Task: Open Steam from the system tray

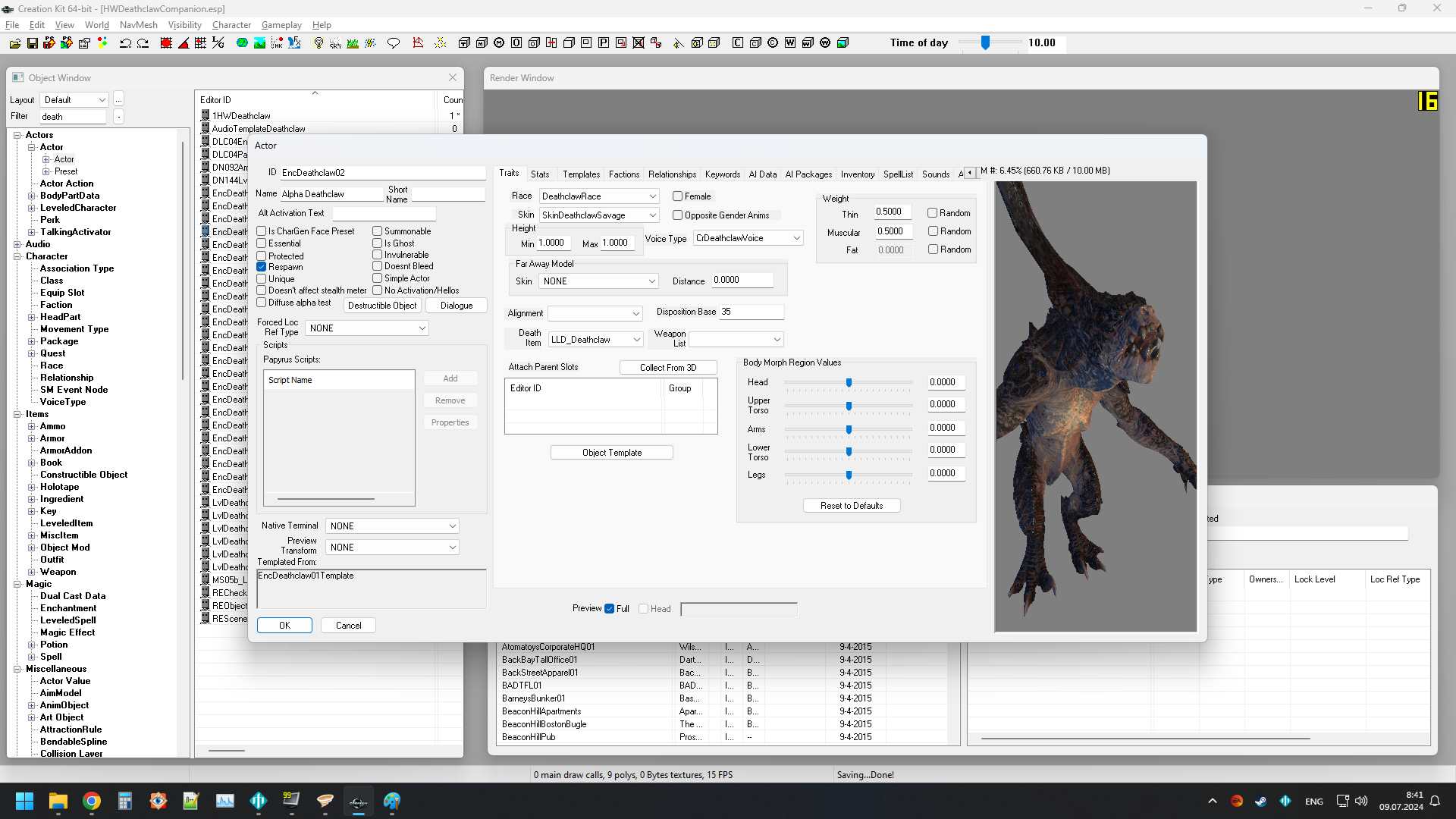Action: coord(1260,801)
